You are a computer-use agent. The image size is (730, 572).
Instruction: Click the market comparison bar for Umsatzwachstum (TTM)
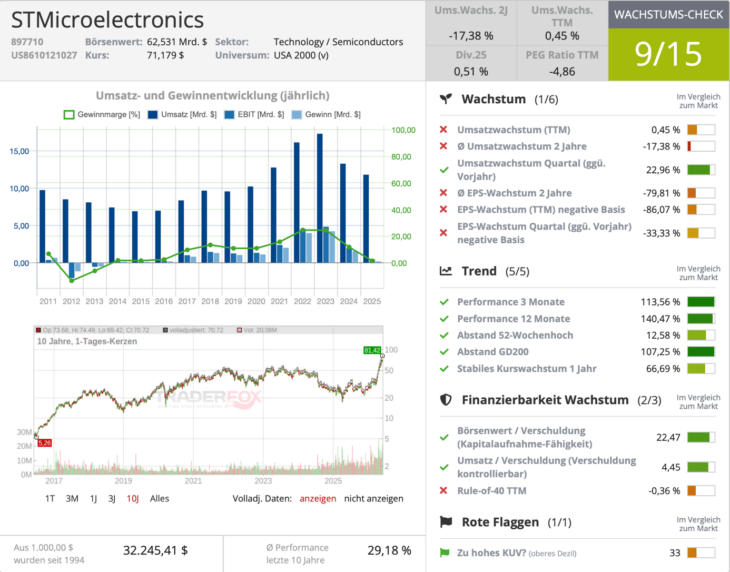pos(701,129)
